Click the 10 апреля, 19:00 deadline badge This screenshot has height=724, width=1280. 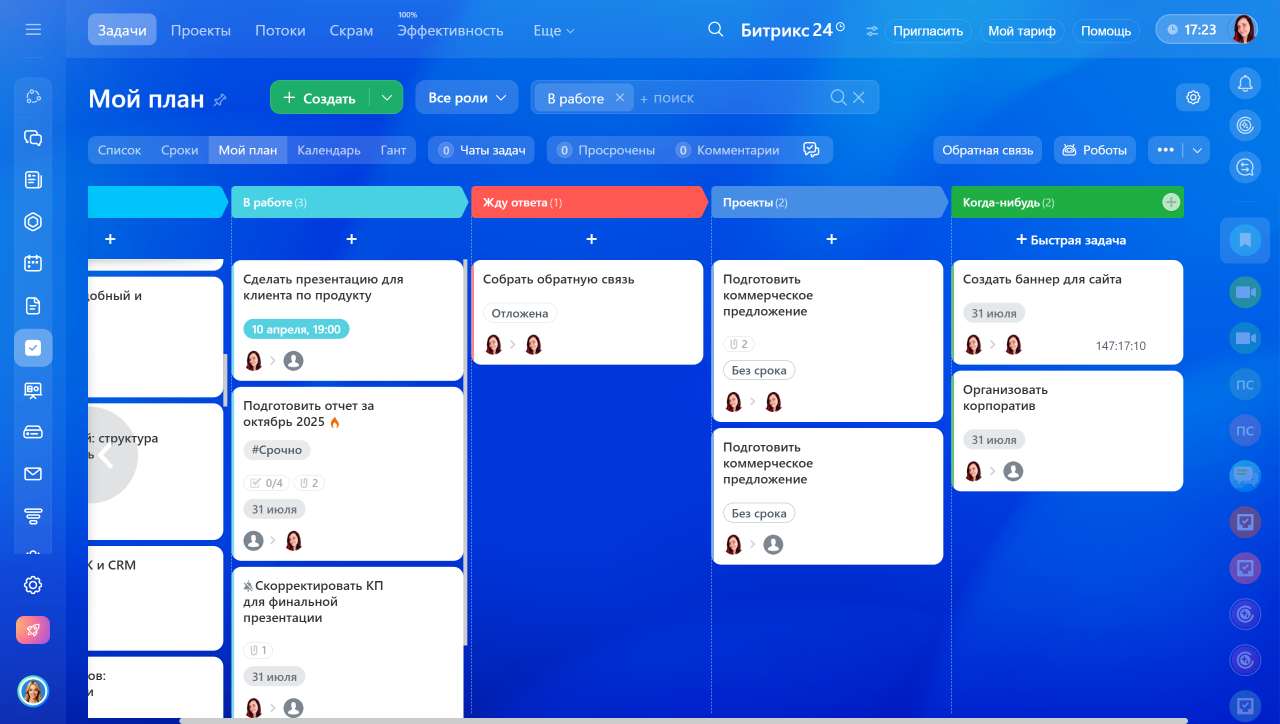tap(296, 329)
